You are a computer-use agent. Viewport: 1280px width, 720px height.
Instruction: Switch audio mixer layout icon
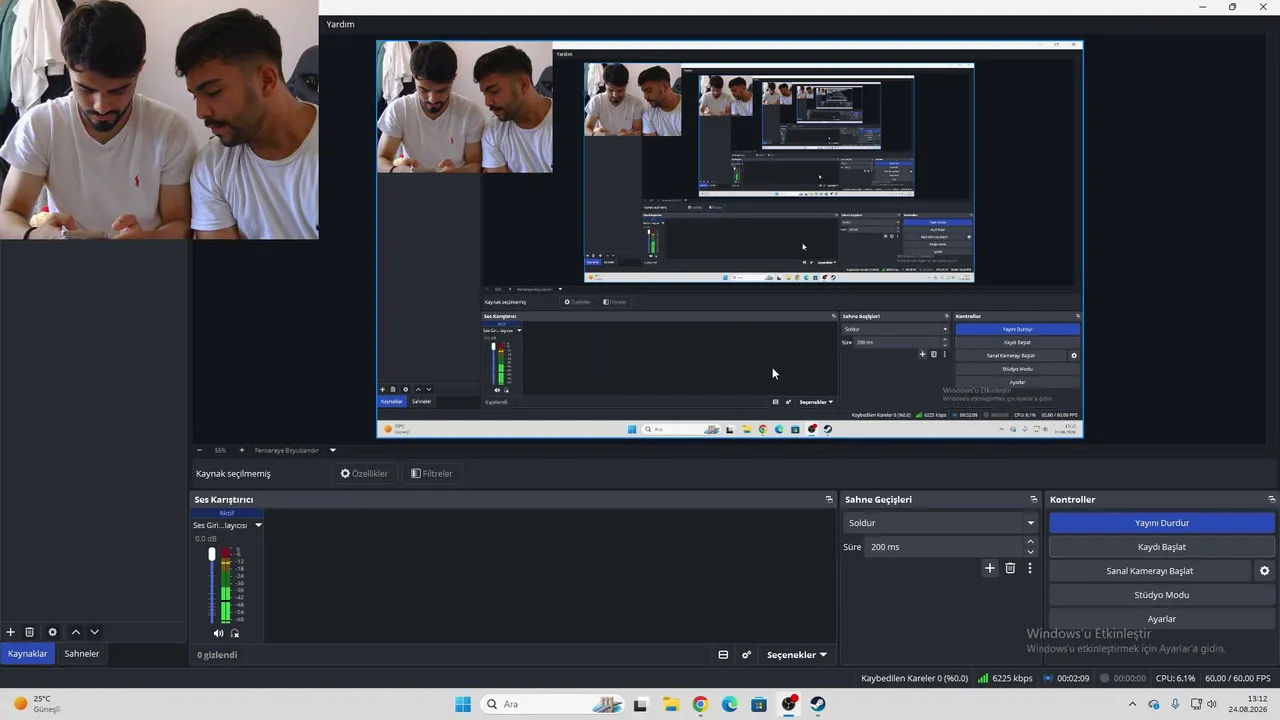coord(723,655)
